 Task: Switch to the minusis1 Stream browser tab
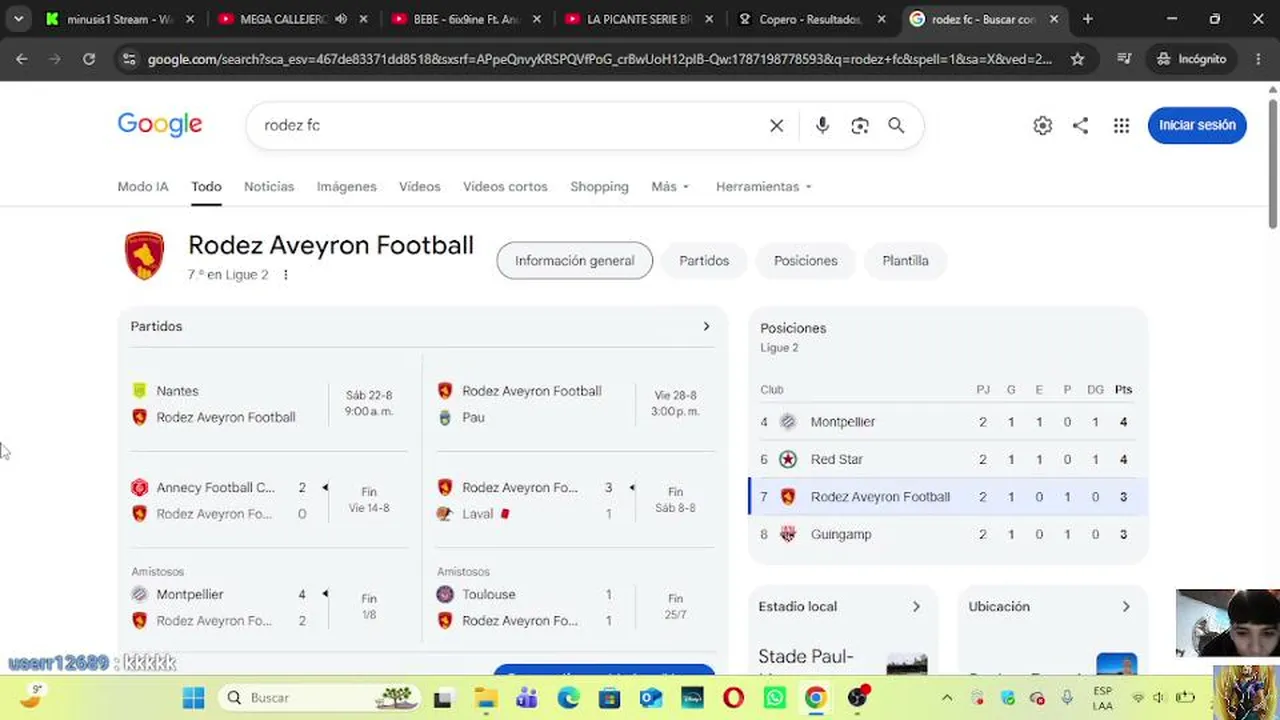pos(118,19)
